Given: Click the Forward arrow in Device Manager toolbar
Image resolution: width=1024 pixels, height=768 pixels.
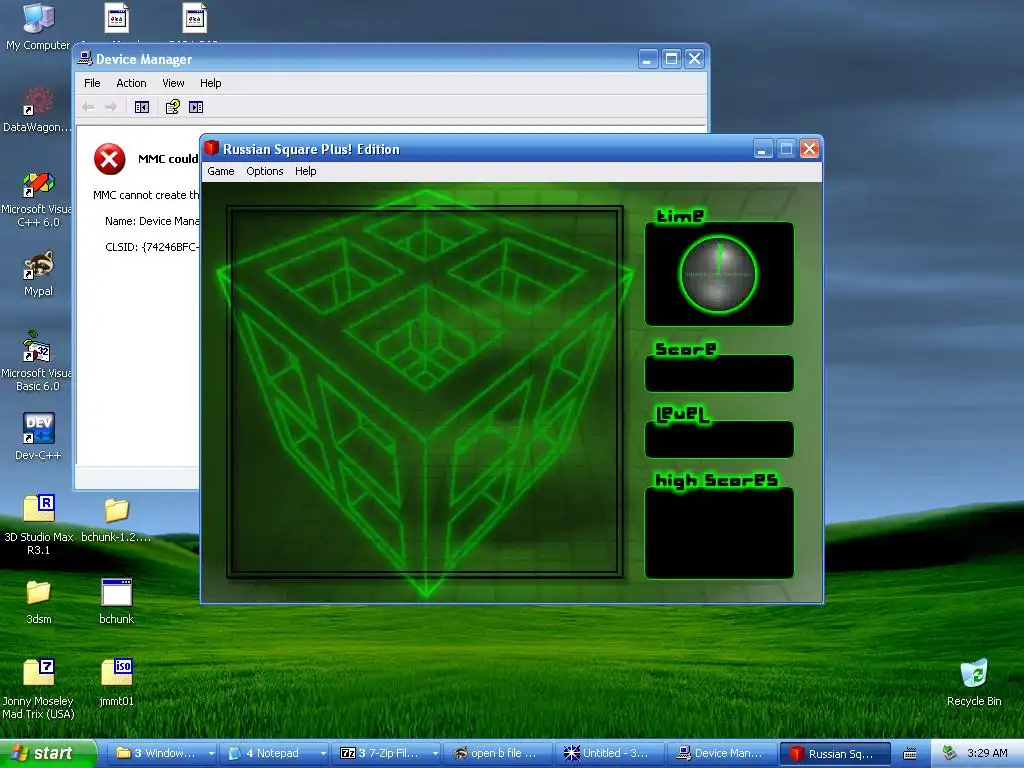Looking at the screenshot, I should pyautogui.click(x=111, y=107).
